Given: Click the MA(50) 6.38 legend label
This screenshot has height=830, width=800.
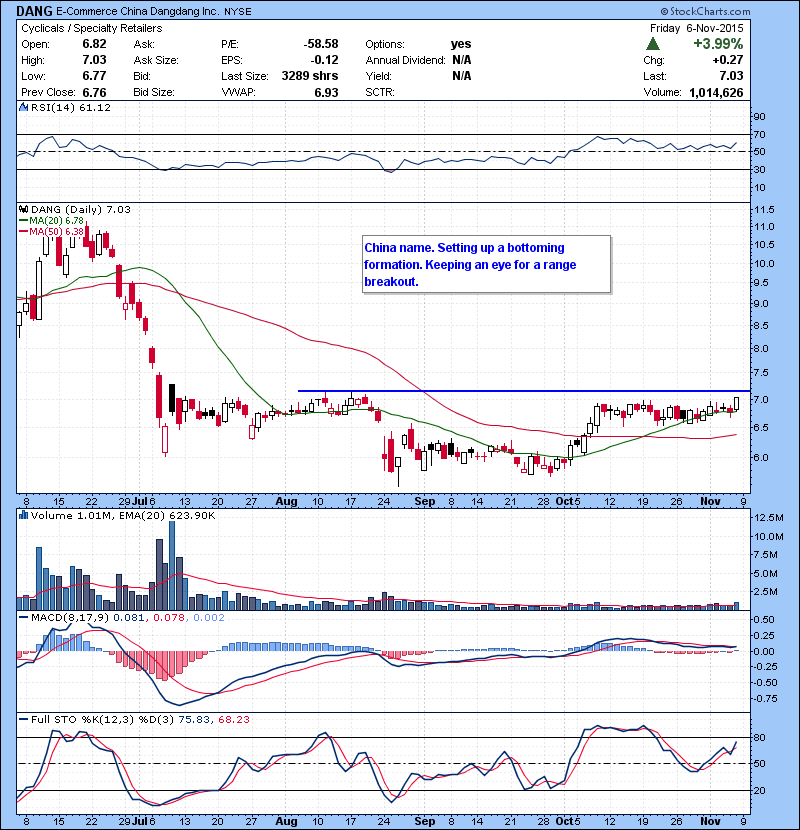Looking at the screenshot, I should tap(56, 231).
